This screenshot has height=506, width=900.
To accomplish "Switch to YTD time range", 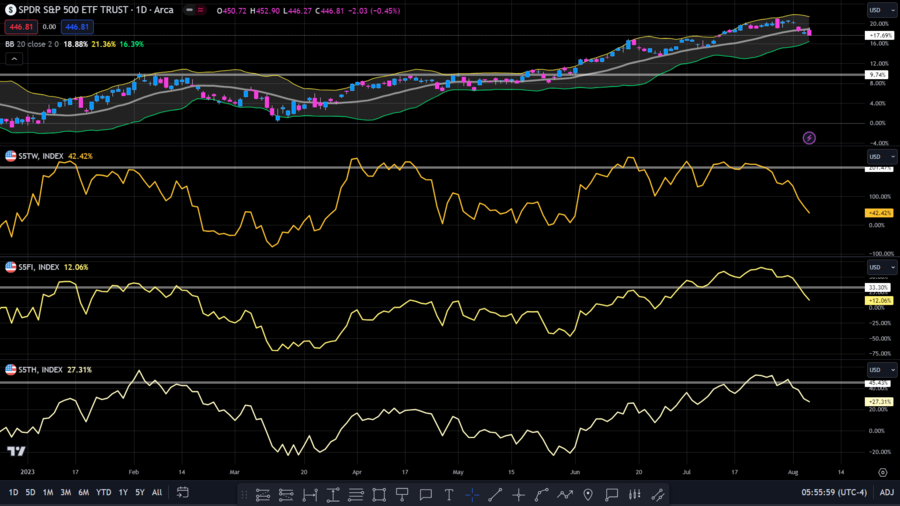I will click(x=103, y=492).
